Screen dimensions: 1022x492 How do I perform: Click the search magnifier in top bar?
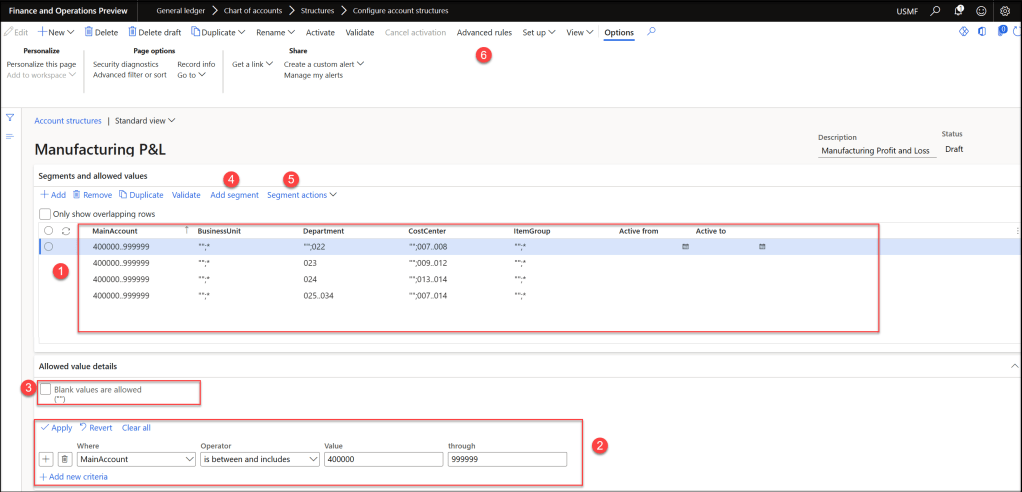(x=935, y=11)
